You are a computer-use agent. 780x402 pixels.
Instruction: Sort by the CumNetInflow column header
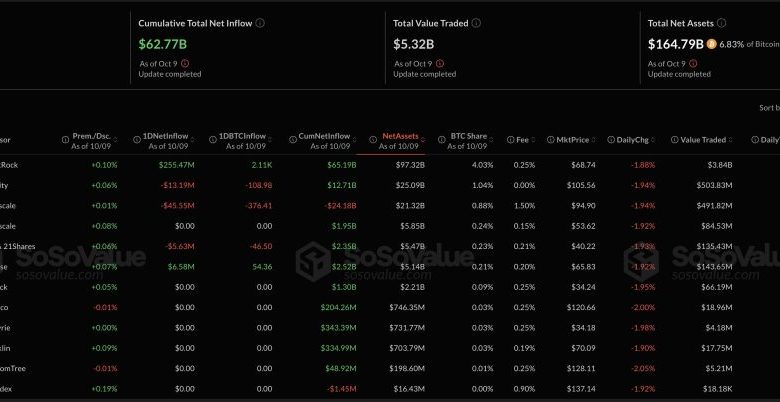326,139
